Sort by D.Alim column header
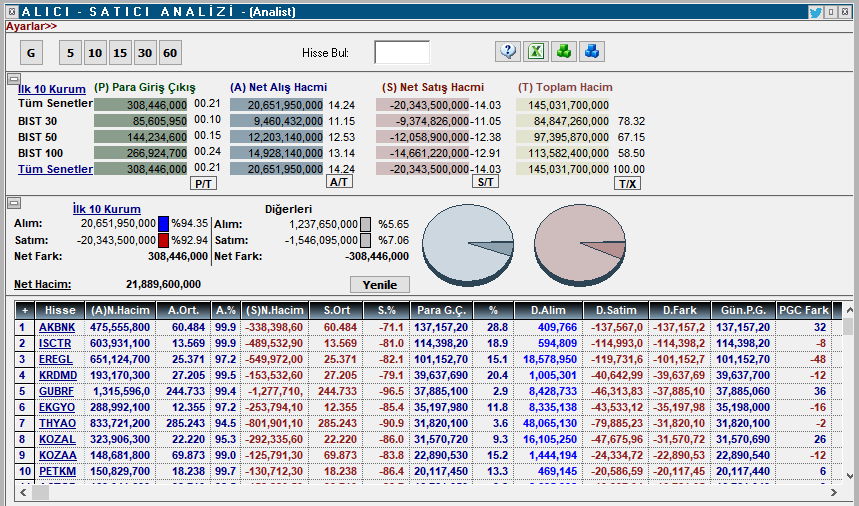This screenshot has height=506, width=859. coord(548,310)
